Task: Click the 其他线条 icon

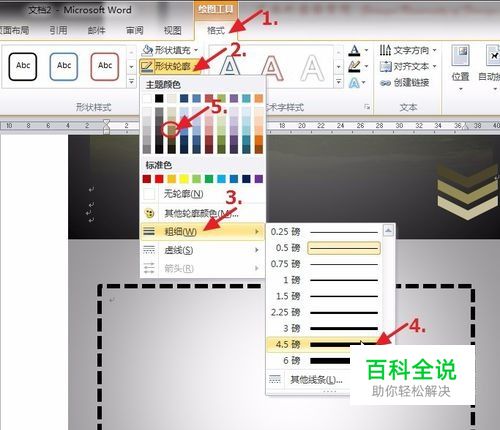Action: (x=275, y=379)
